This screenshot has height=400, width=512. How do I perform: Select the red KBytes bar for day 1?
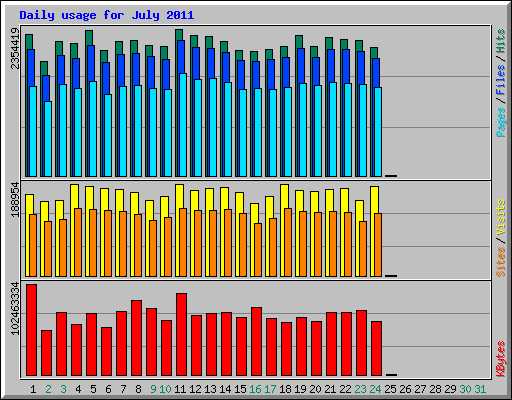(x=32, y=330)
